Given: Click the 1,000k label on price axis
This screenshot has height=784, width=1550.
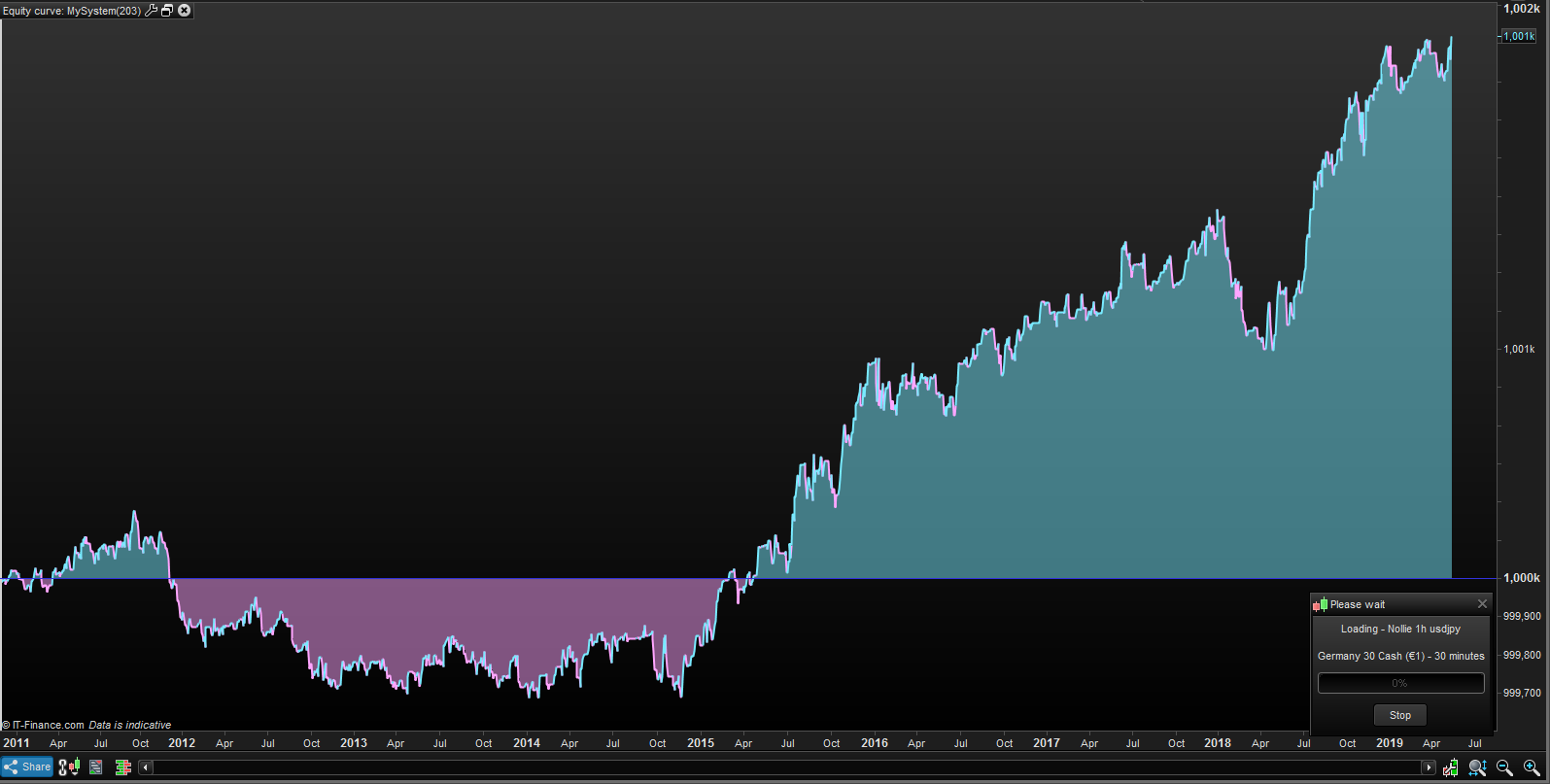Looking at the screenshot, I should click(1522, 578).
